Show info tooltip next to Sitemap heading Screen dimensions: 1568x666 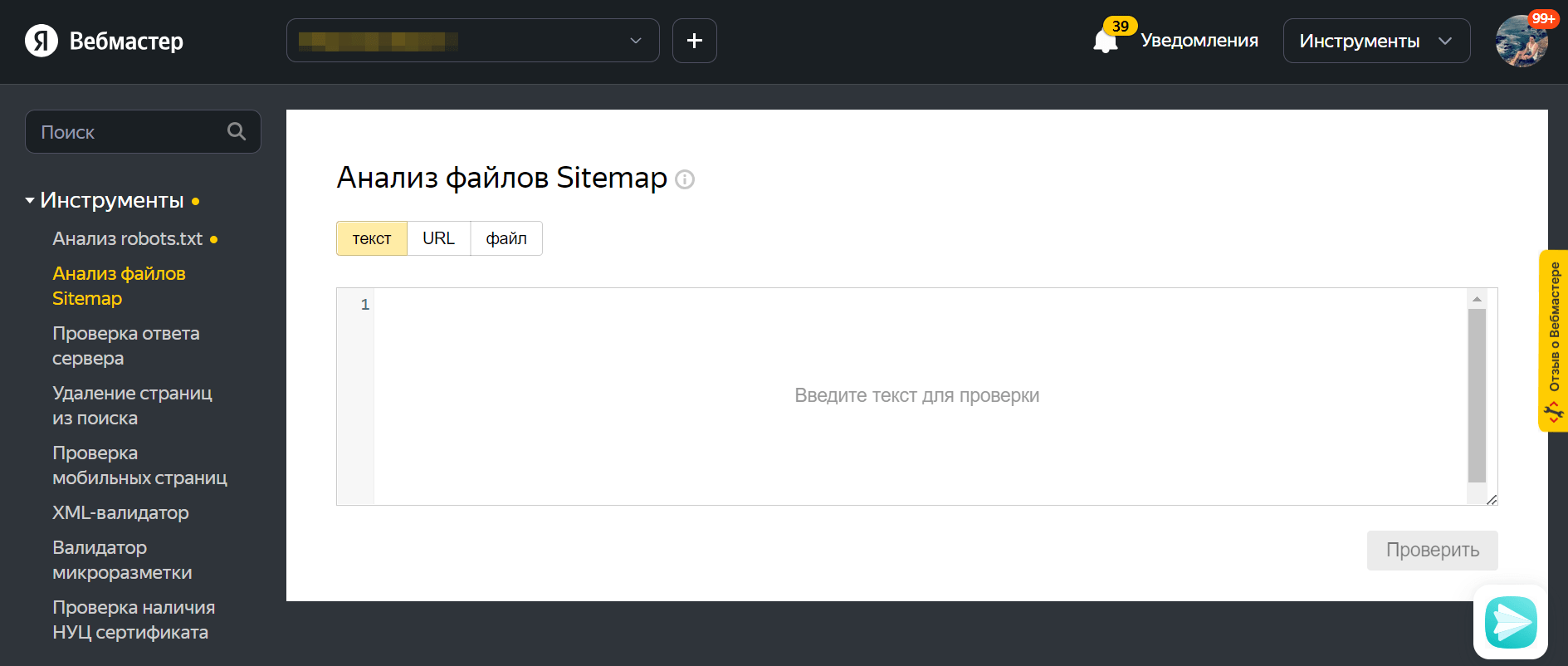[685, 179]
